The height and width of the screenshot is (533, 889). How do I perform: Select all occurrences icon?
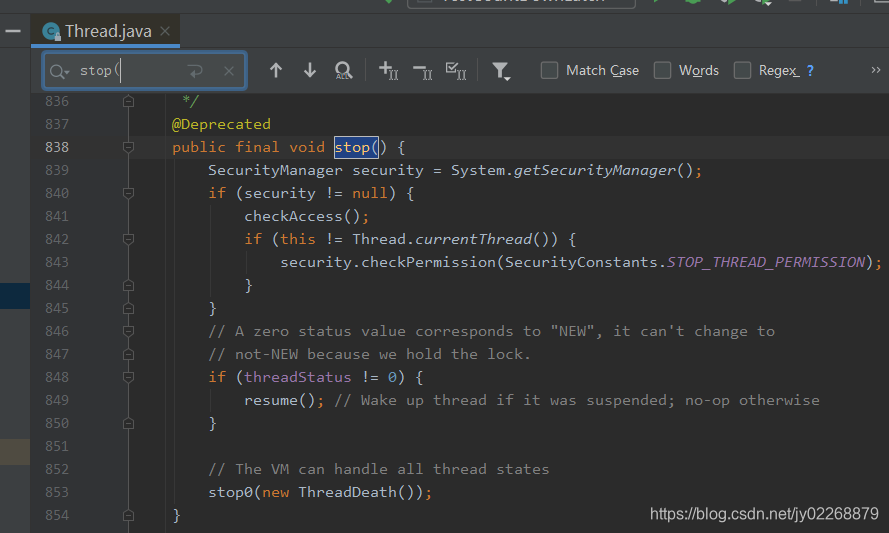(x=456, y=71)
